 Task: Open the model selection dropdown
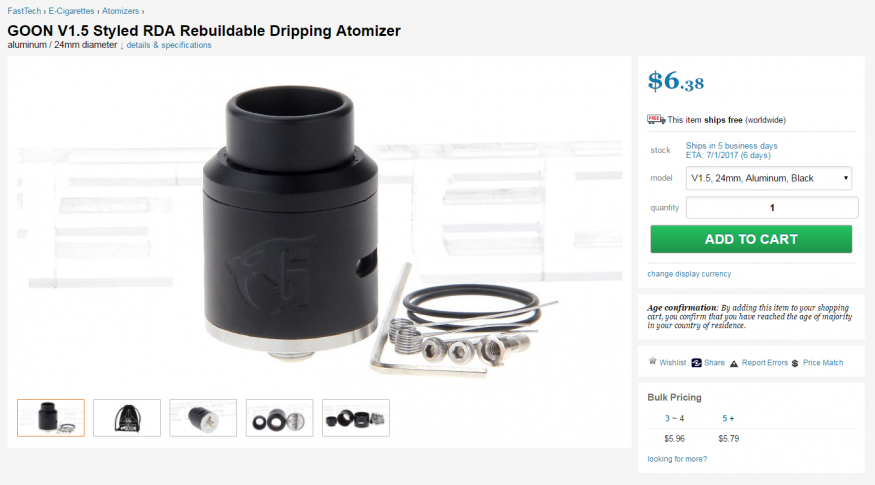point(769,178)
